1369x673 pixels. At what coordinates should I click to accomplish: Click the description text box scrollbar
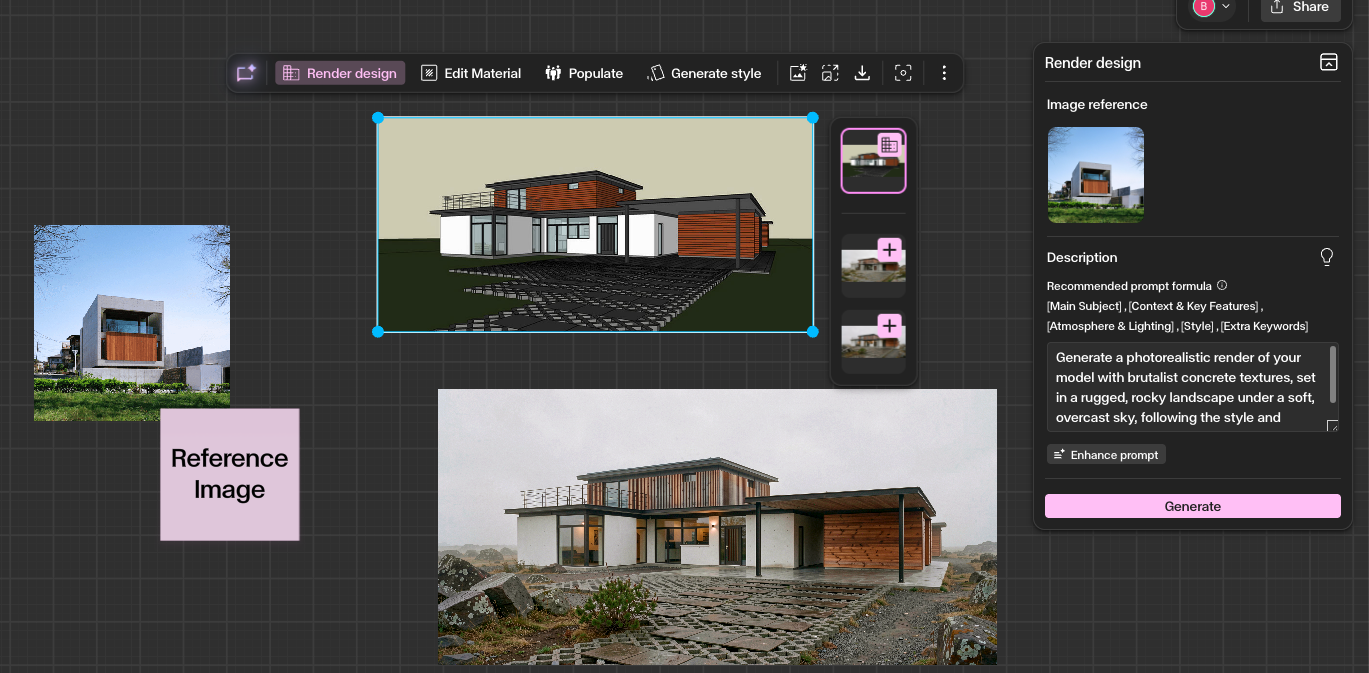[x=1332, y=375]
